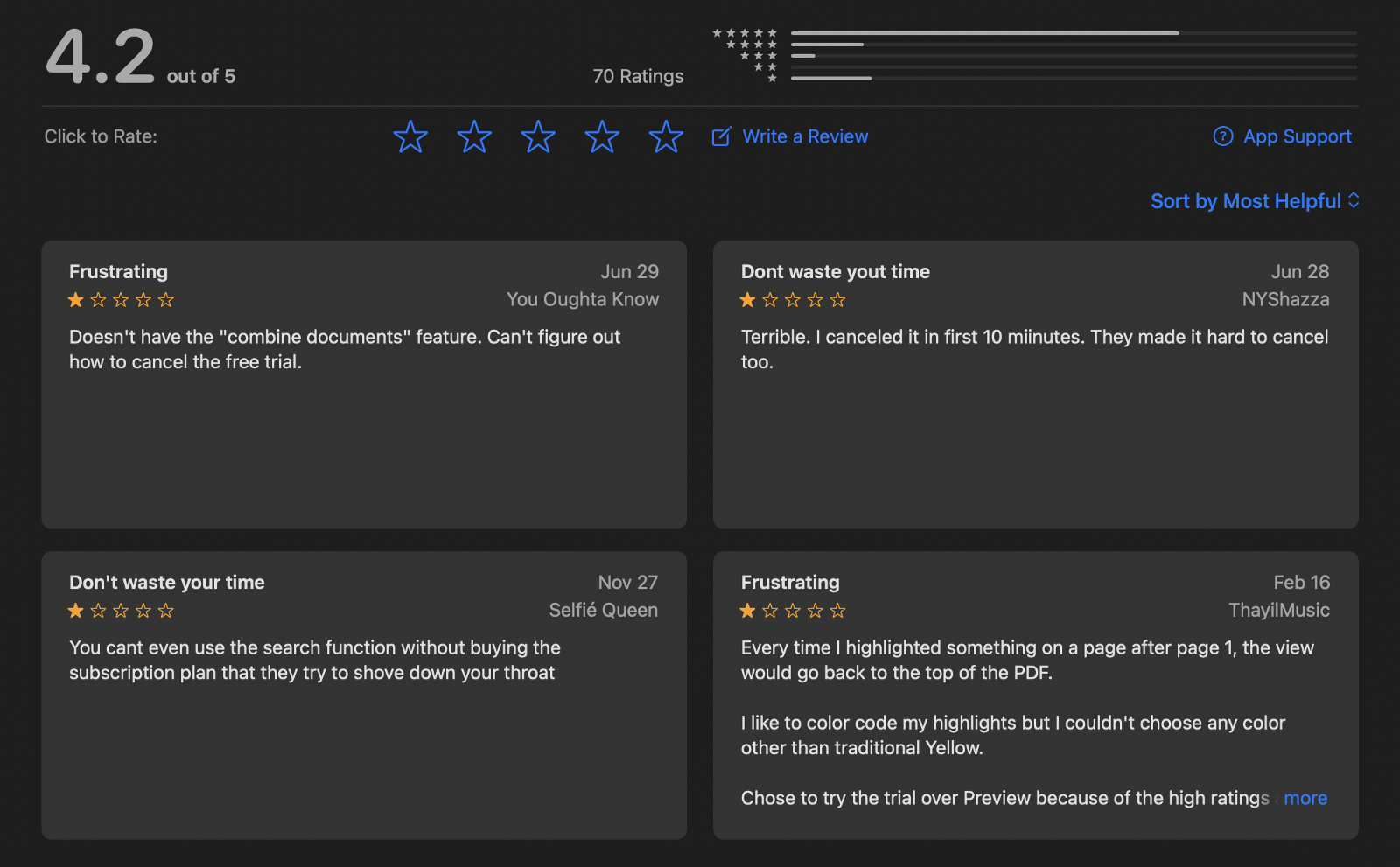Screen dimensions: 1400x867
Task: Click the 70 Ratings count label
Action: (x=638, y=76)
